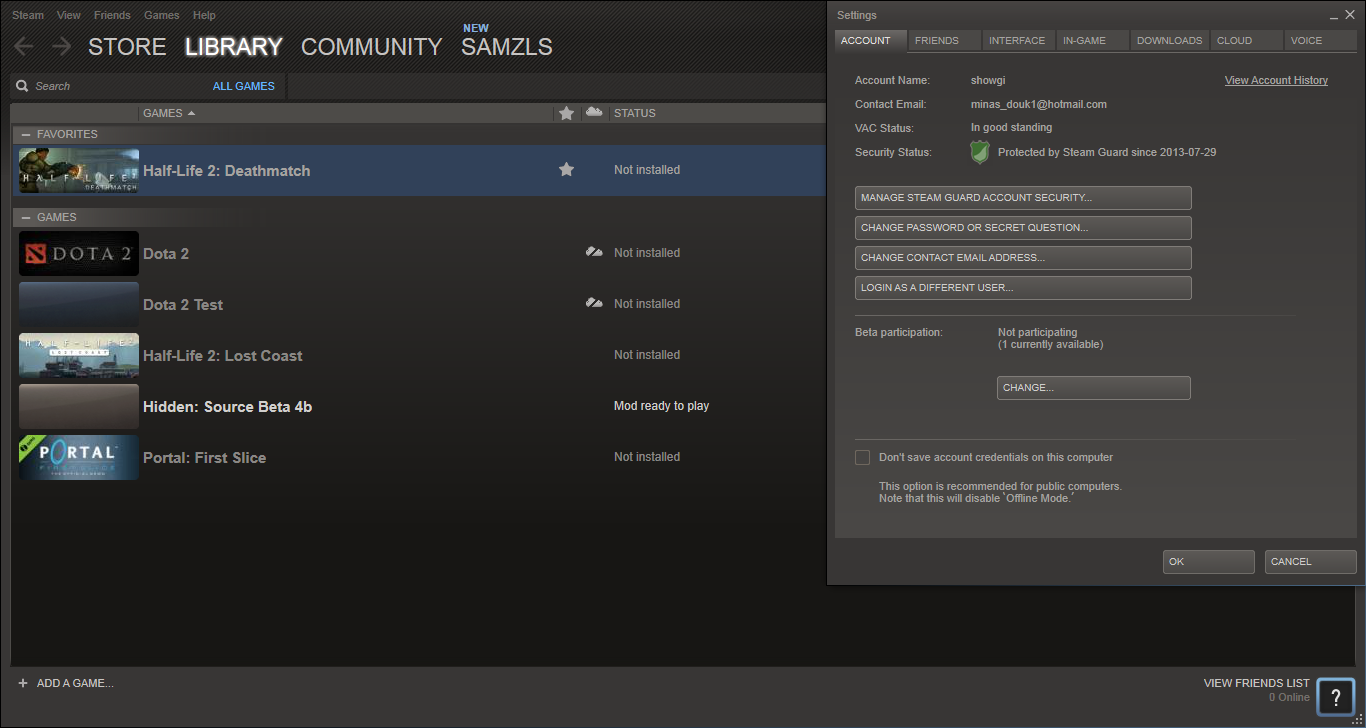Screen dimensions: 1366x728
Task: Click the cloud column header icon
Action: point(594,112)
